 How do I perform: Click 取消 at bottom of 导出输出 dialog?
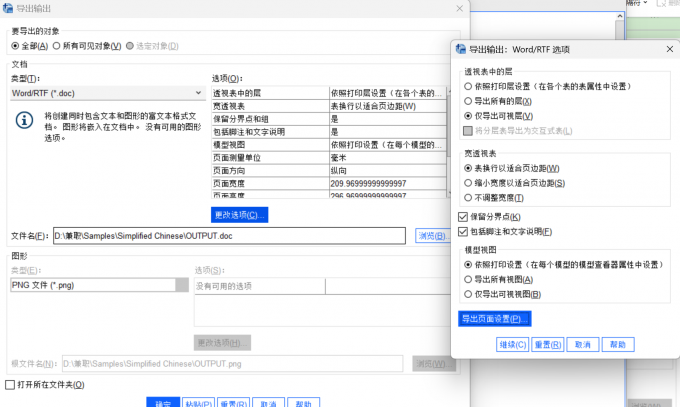coord(268,402)
